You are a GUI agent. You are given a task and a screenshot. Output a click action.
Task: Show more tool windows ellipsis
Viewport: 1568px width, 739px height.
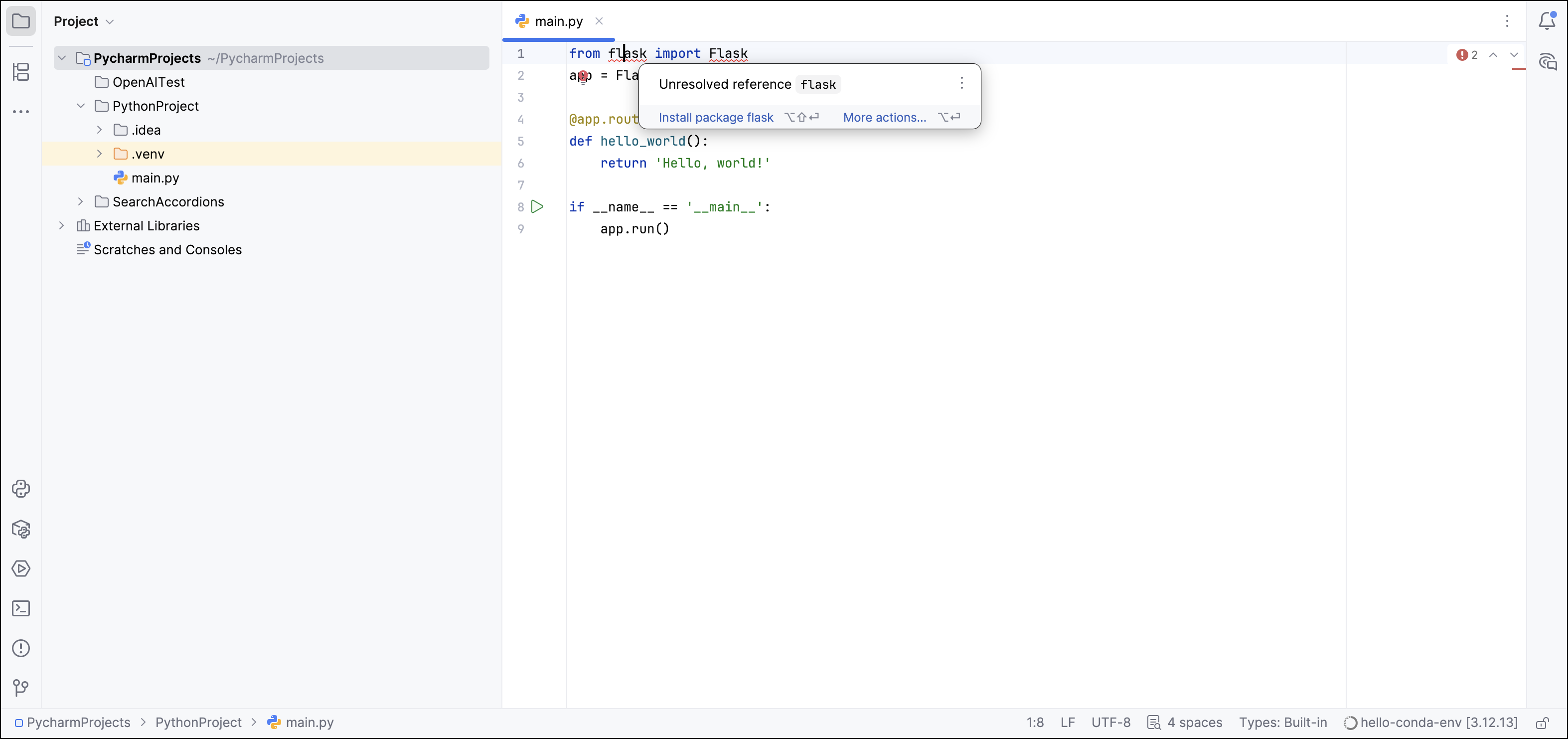click(x=21, y=112)
